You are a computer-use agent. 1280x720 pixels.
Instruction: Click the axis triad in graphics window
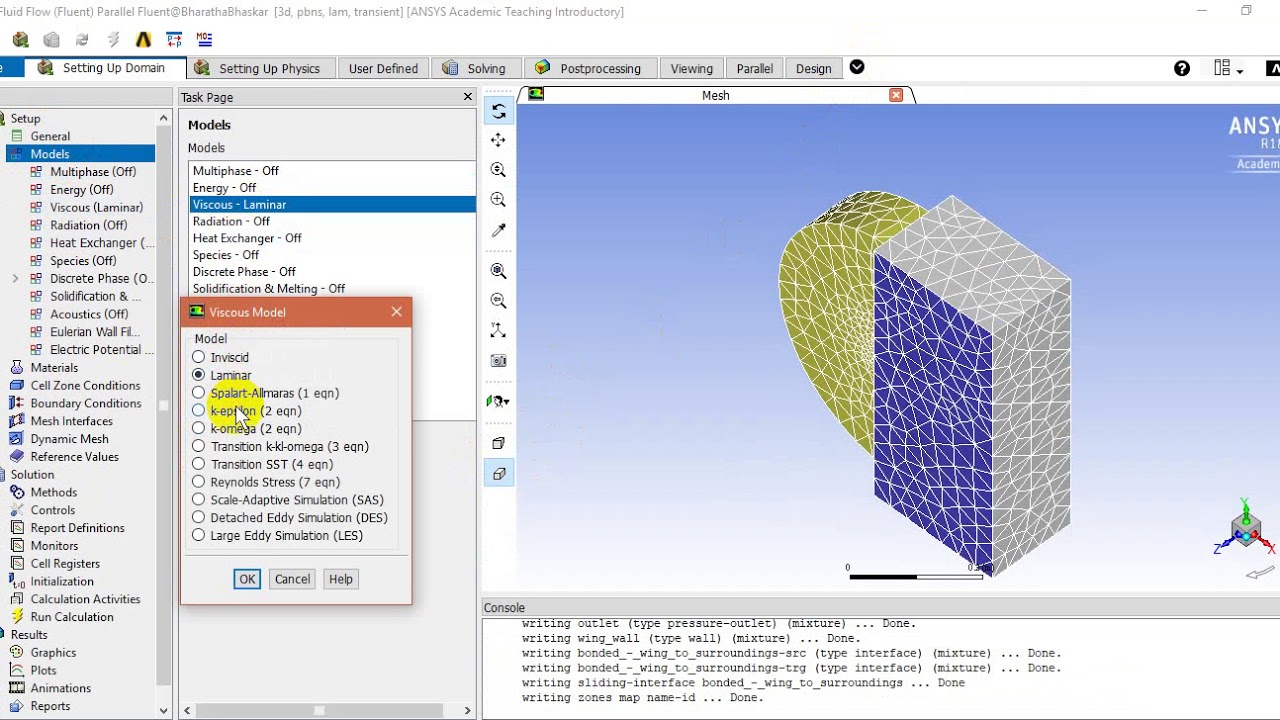[x=1245, y=527]
